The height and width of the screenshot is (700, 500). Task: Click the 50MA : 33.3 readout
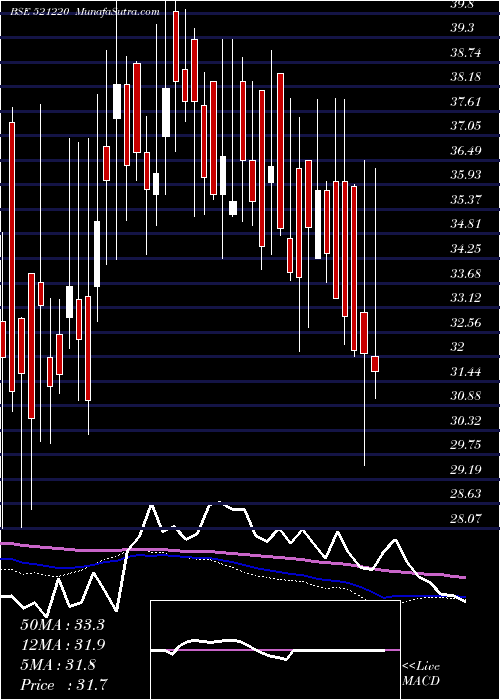pos(62,625)
